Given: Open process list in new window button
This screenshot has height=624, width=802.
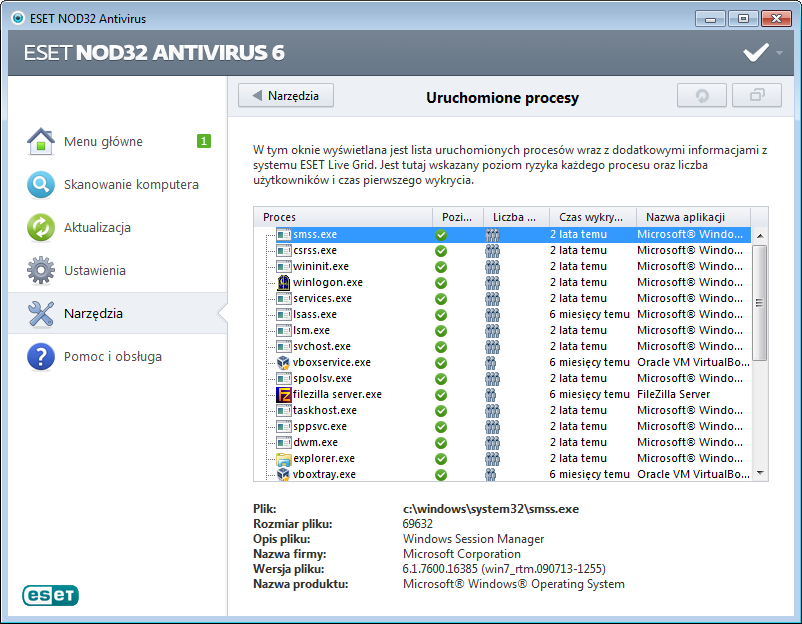Looking at the screenshot, I should [757, 96].
